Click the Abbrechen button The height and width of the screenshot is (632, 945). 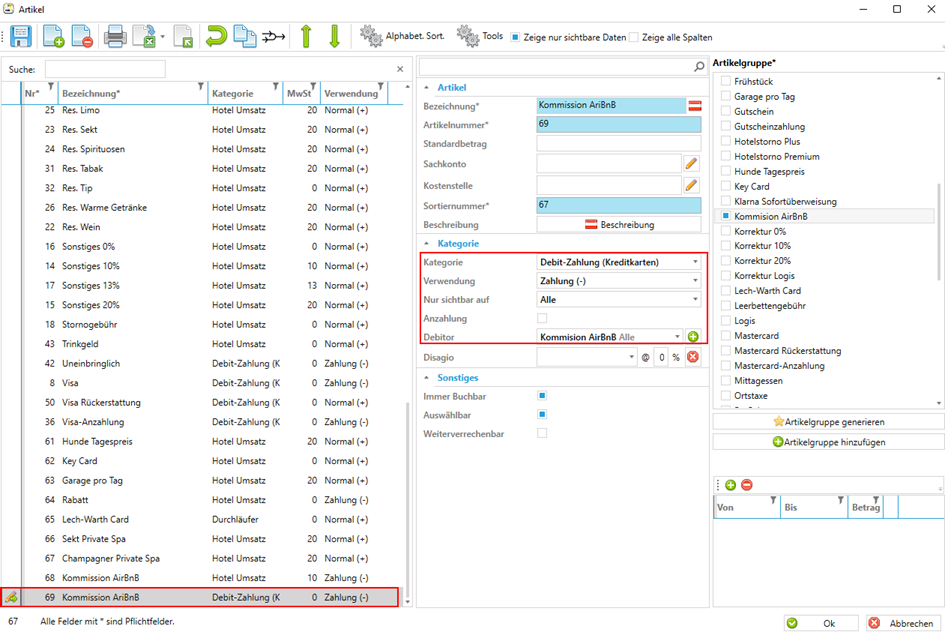(x=903, y=623)
